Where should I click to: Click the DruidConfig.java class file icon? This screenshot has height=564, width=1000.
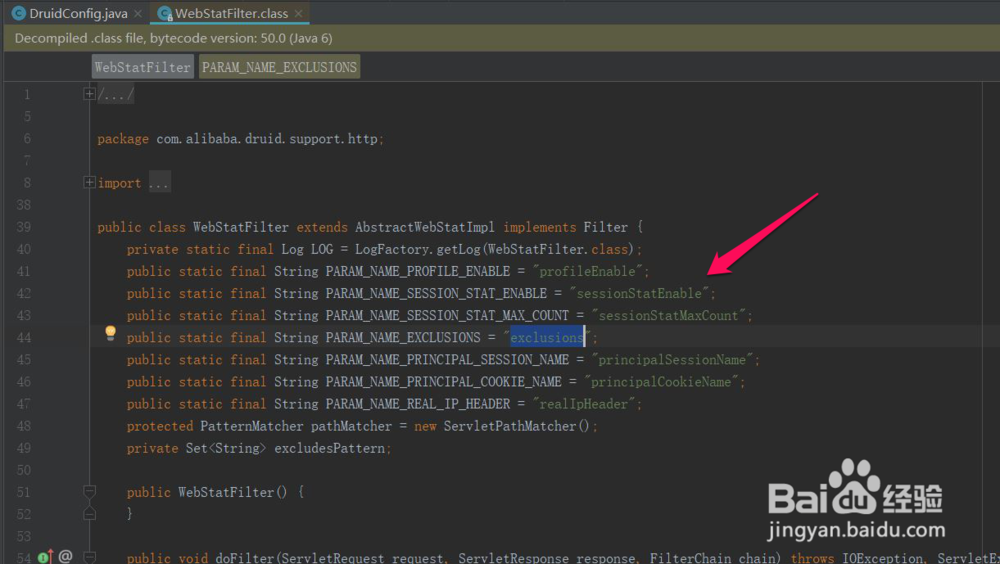click(x=18, y=13)
